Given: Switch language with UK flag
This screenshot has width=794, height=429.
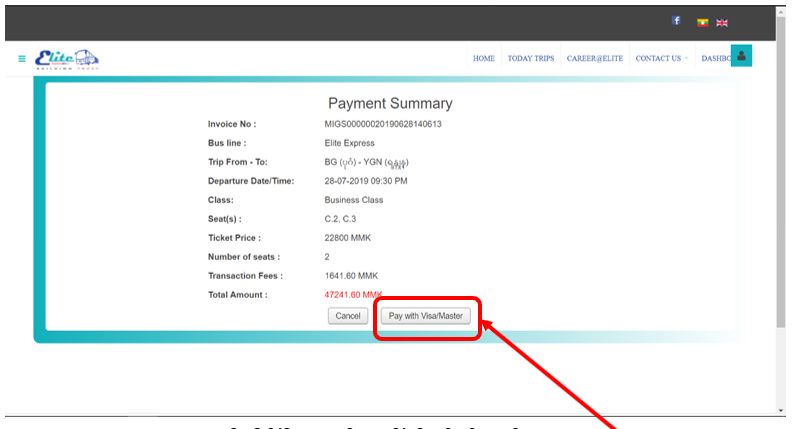Looking at the screenshot, I should (x=722, y=22).
